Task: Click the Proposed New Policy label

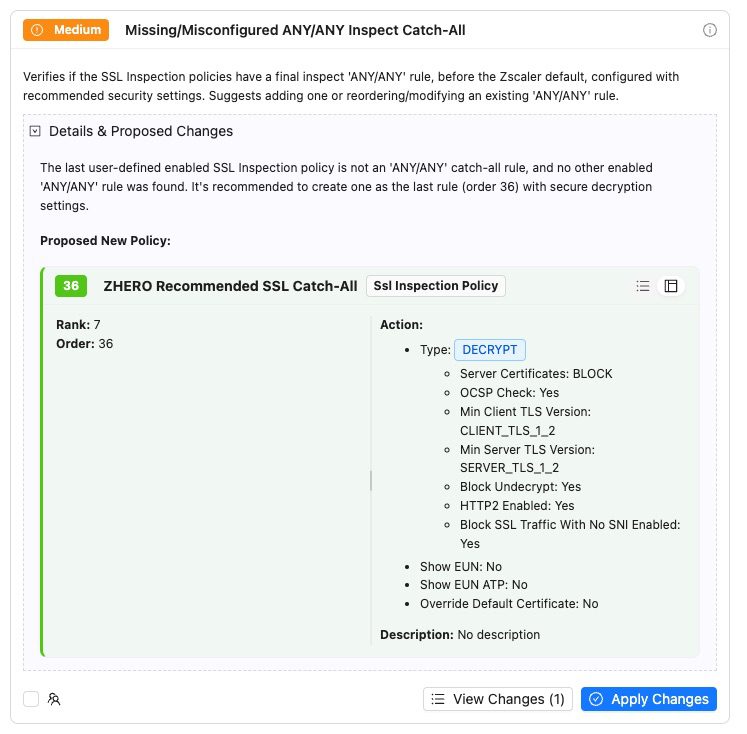Action: click(105, 241)
